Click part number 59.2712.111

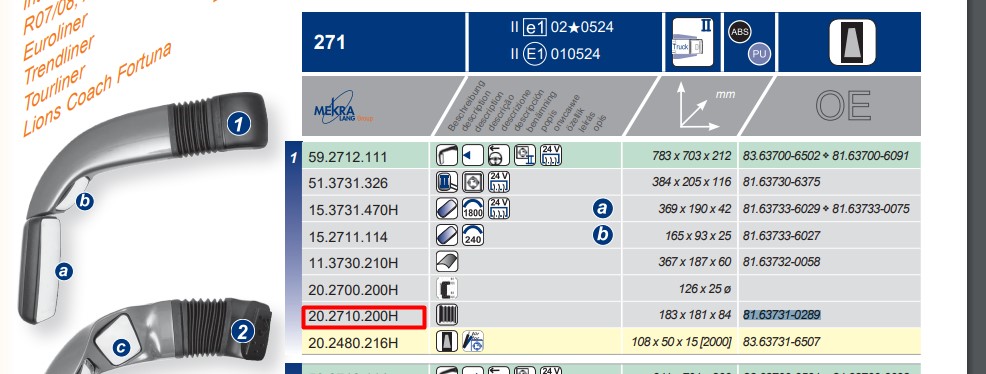pyautogui.click(x=348, y=157)
